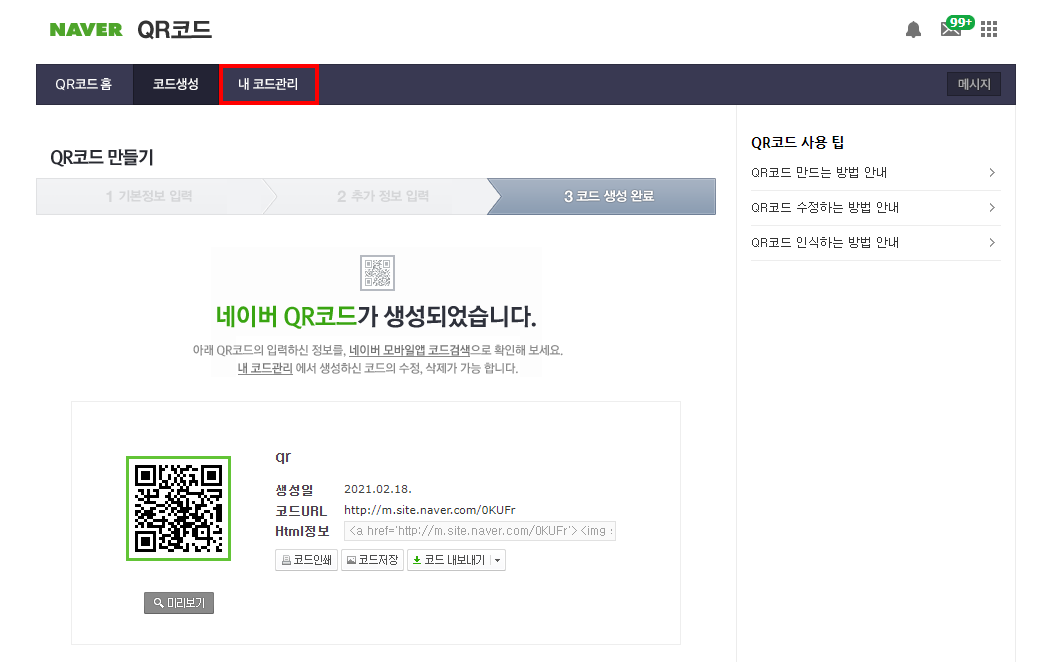Image resolution: width=1053 pixels, height=662 pixels.
Task: Click the small QR code icon above heading
Action: [377, 273]
